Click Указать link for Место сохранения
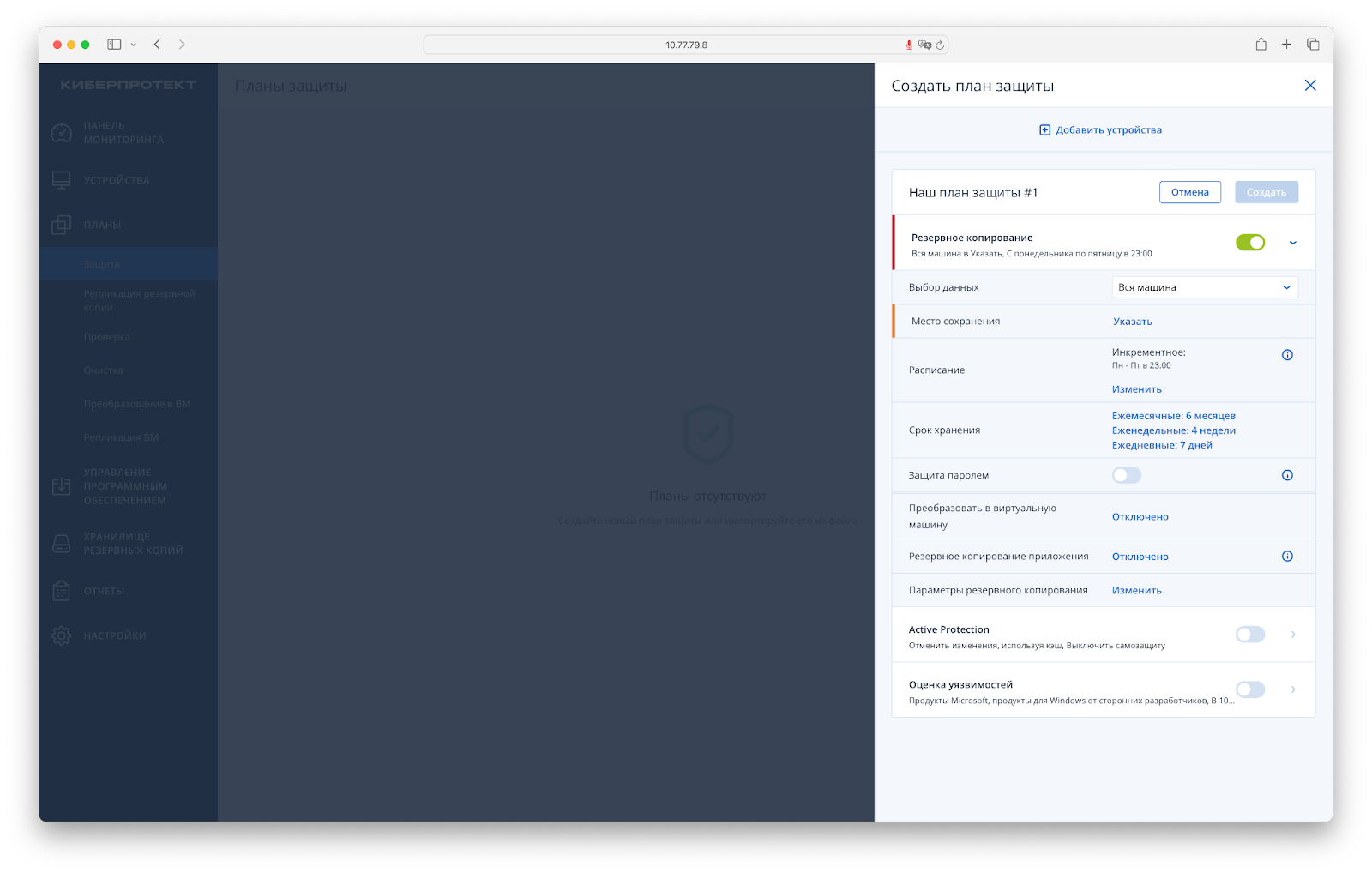The width and height of the screenshot is (1372, 873). [1132, 322]
